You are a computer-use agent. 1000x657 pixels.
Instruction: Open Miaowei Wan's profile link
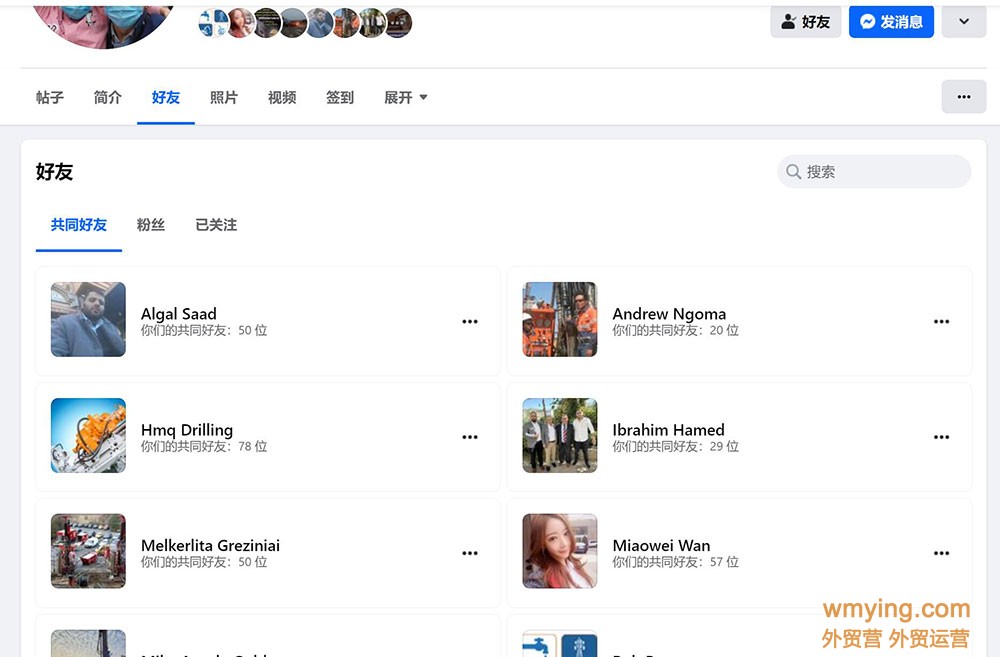[x=661, y=545]
